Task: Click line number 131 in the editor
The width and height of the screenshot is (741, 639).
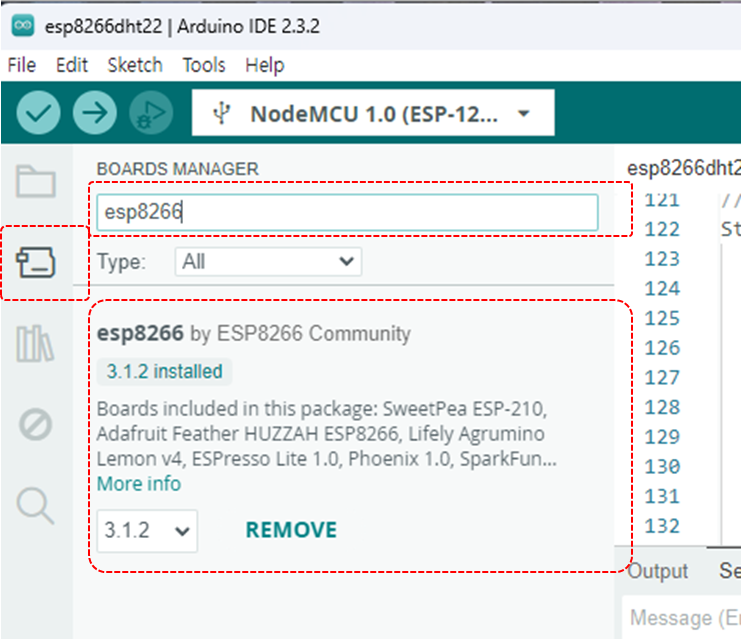Action: pos(662,497)
